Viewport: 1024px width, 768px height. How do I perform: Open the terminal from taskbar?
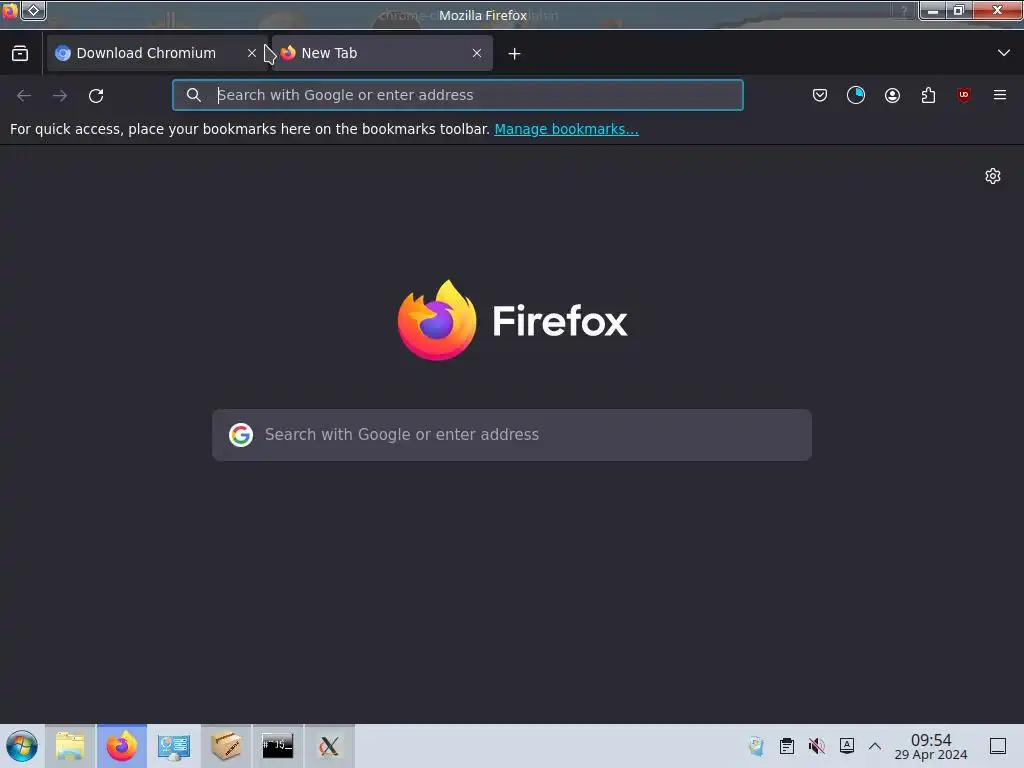pyautogui.click(x=278, y=746)
